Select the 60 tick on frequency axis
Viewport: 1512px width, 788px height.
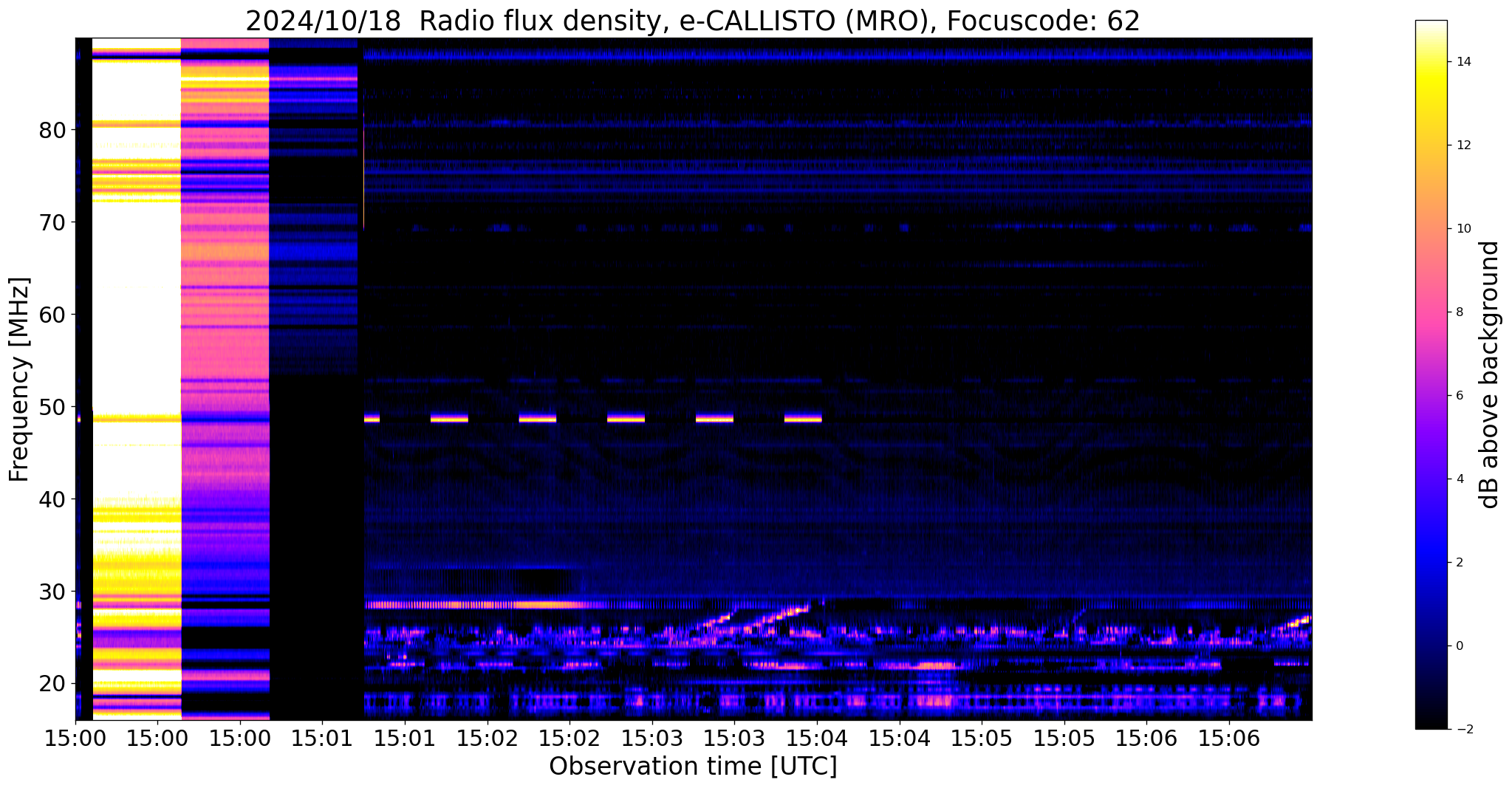[x=52, y=315]
